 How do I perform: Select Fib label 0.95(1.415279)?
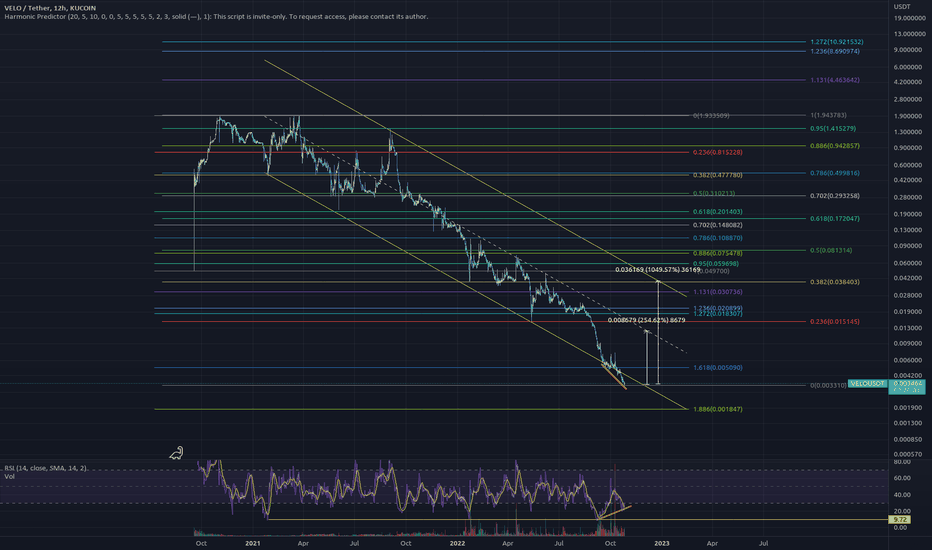[x=833, y=128]
